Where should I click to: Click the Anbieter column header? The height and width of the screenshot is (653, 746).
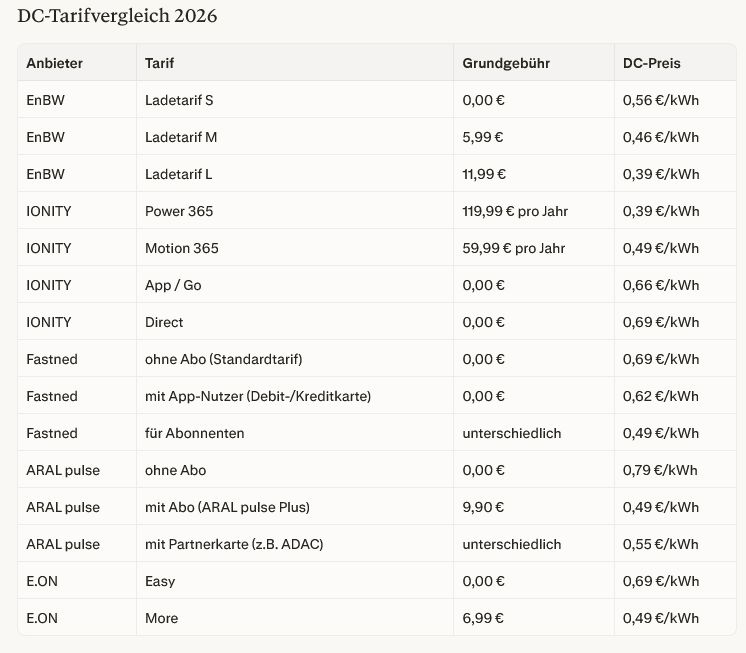[55, 63]
